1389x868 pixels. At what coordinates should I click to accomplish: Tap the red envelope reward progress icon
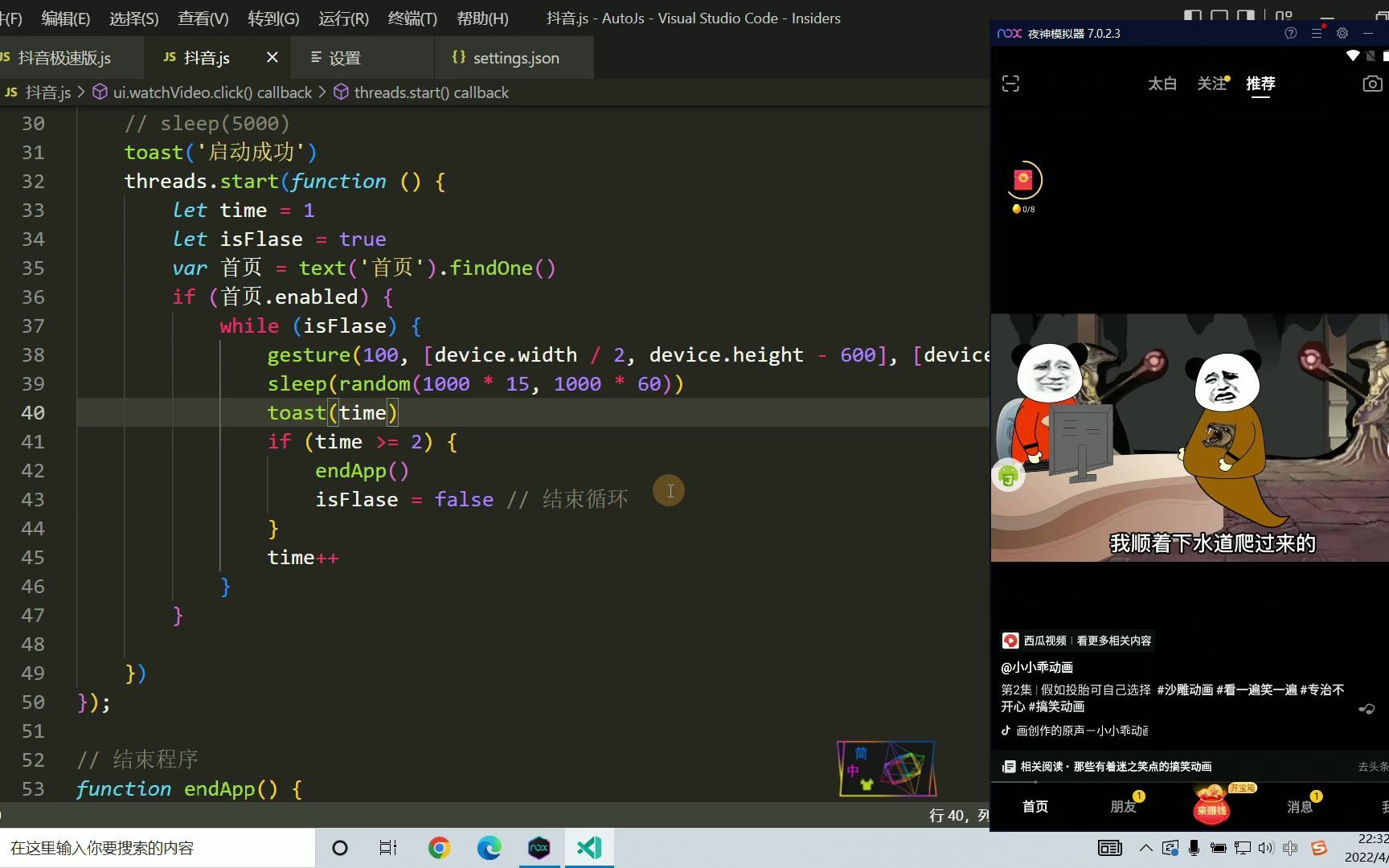tap(1023, 181)
